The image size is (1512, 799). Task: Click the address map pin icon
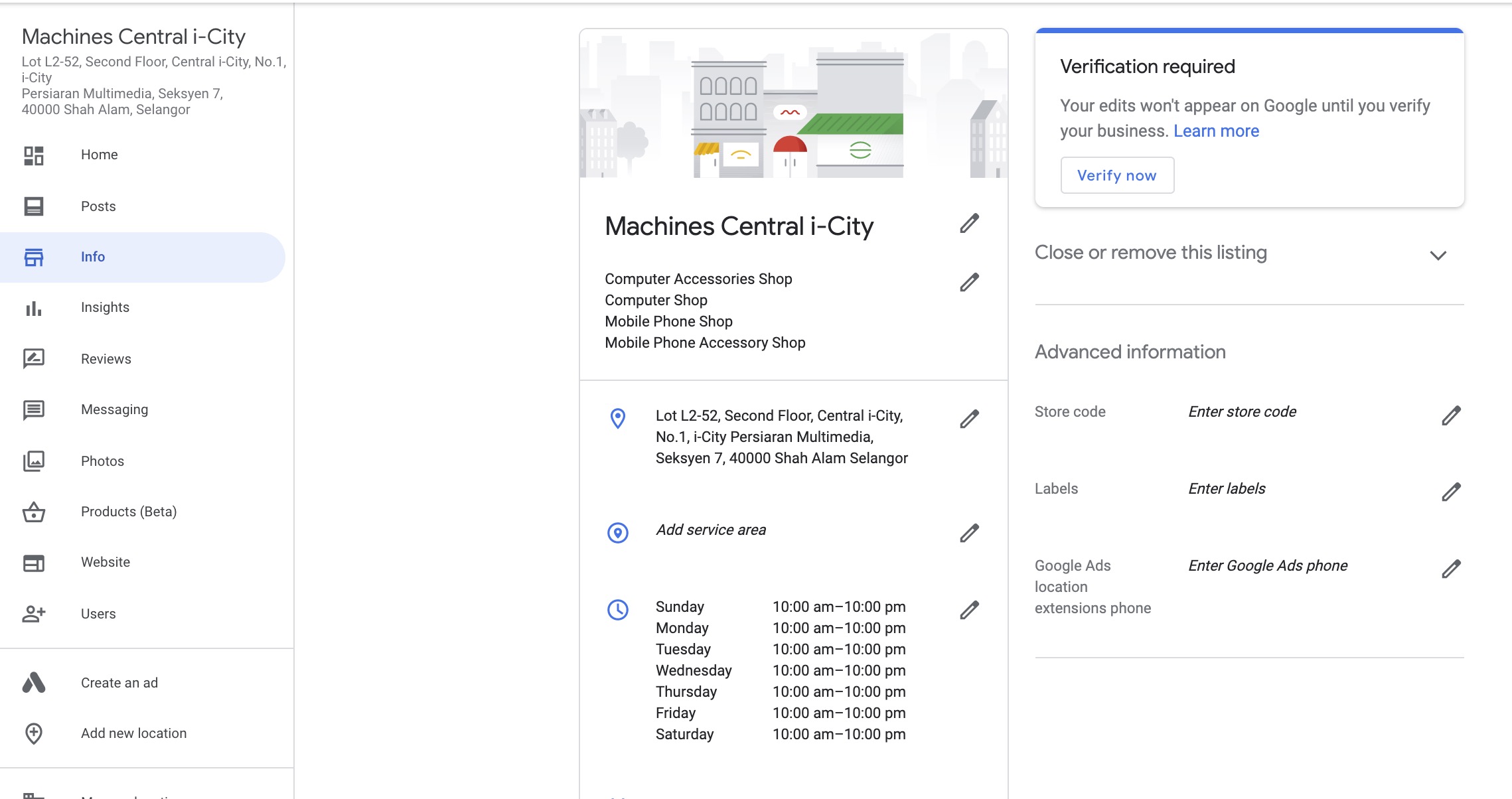pos(618,418)
